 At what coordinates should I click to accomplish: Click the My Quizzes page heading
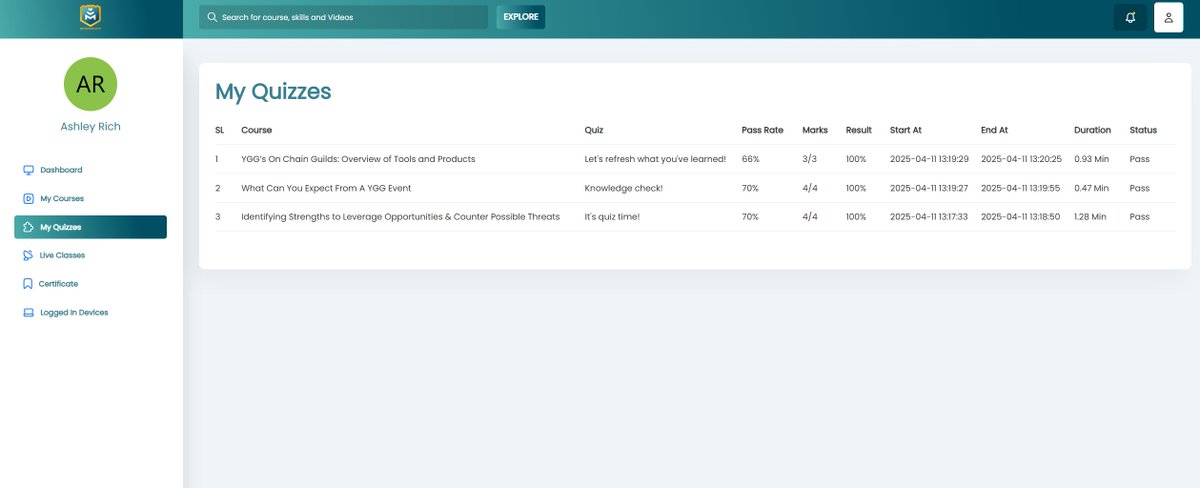(273, 92)
